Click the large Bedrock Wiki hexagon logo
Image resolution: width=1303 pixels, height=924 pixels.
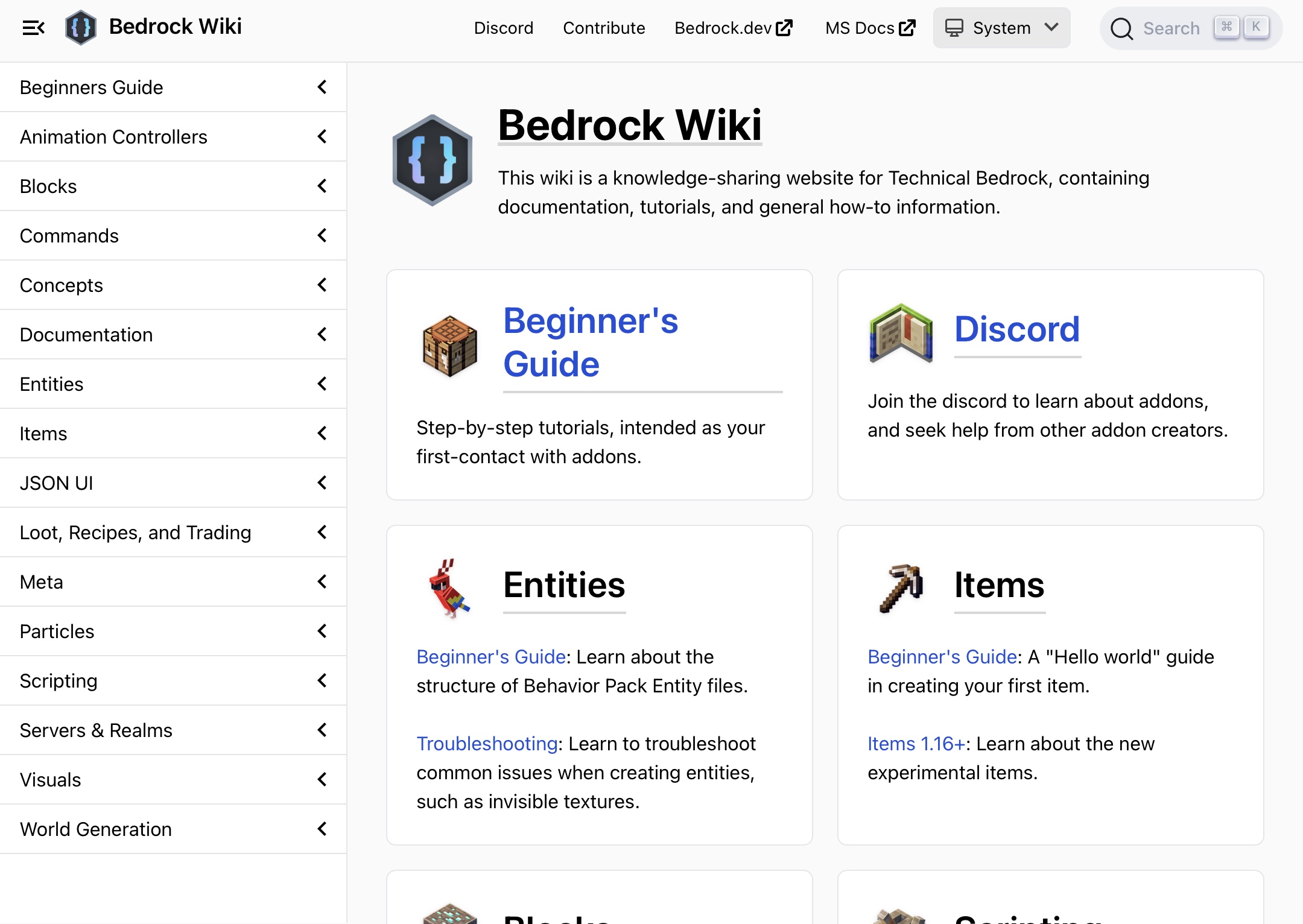tap(432, 160)
